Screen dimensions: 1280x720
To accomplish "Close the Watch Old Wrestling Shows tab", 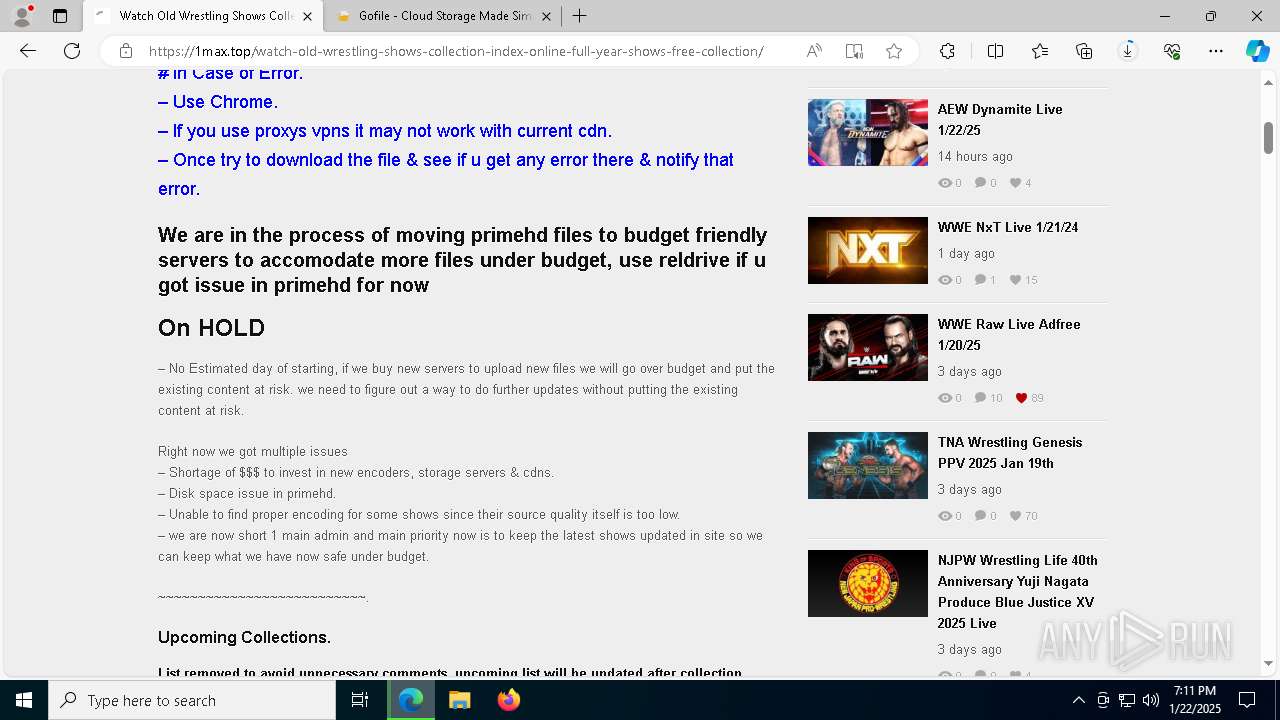I will click(307, 16).
